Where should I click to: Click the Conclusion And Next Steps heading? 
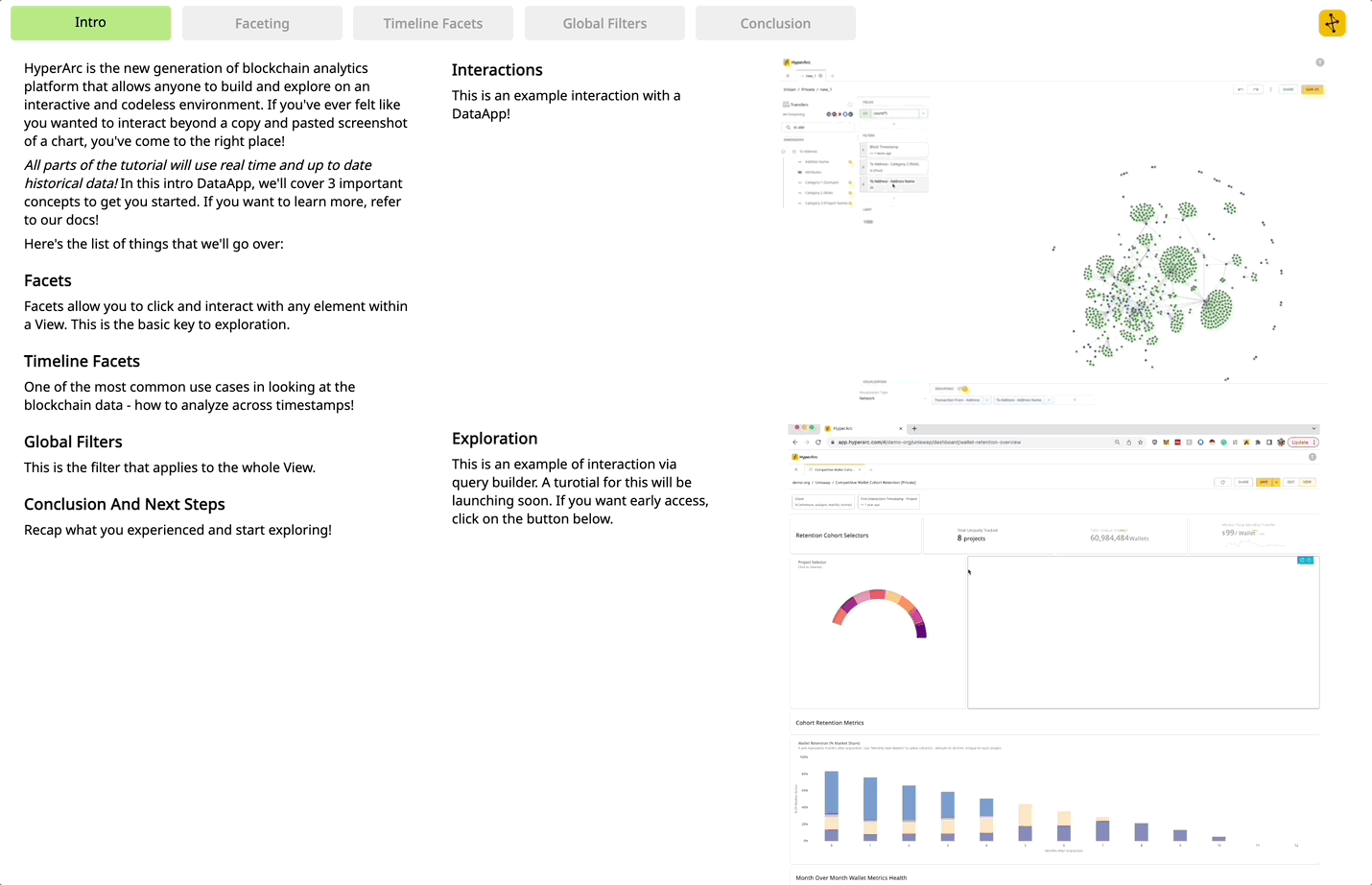click(x=125, y=504)
